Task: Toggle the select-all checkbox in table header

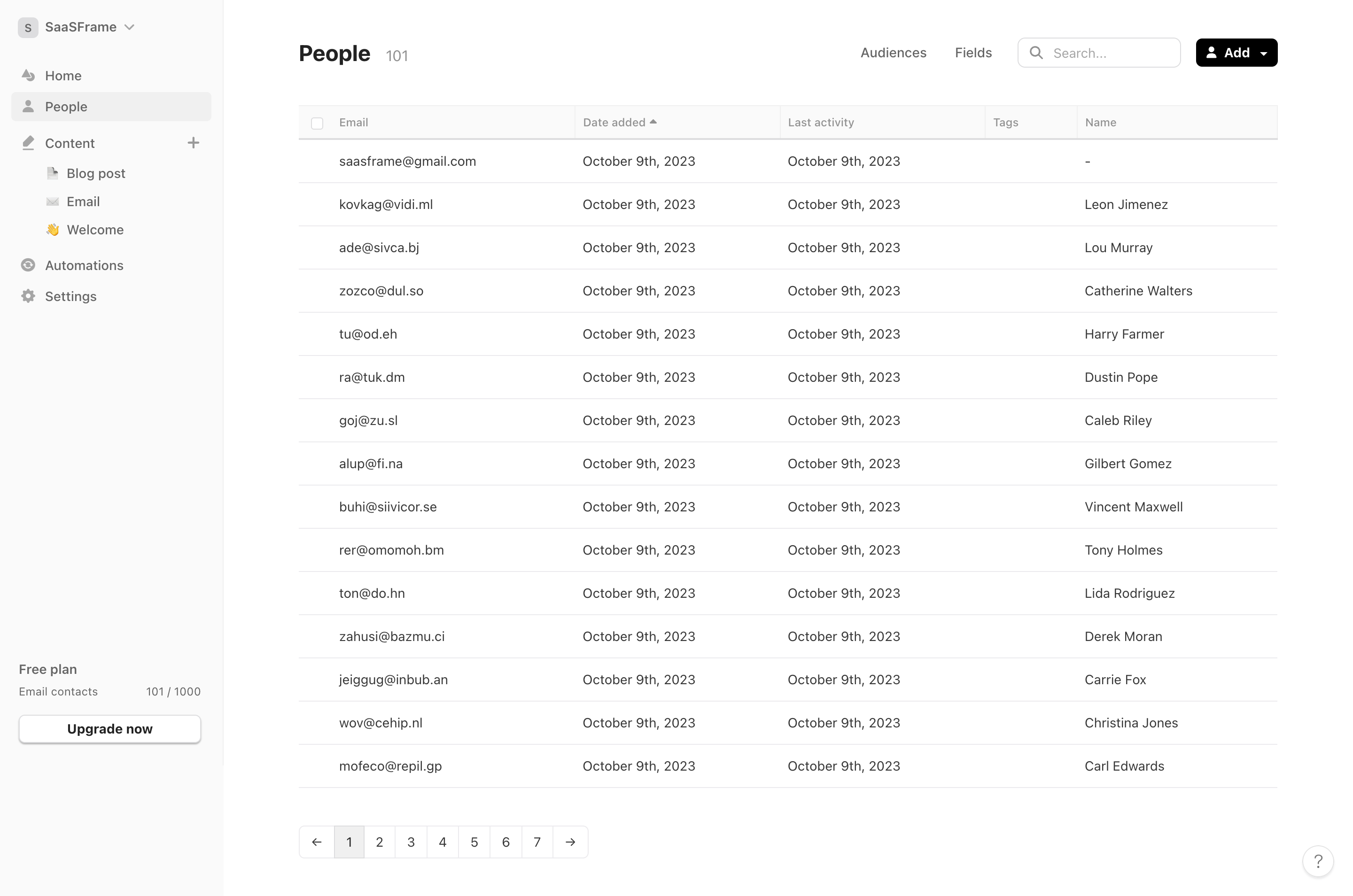Action: pos(317,123)
